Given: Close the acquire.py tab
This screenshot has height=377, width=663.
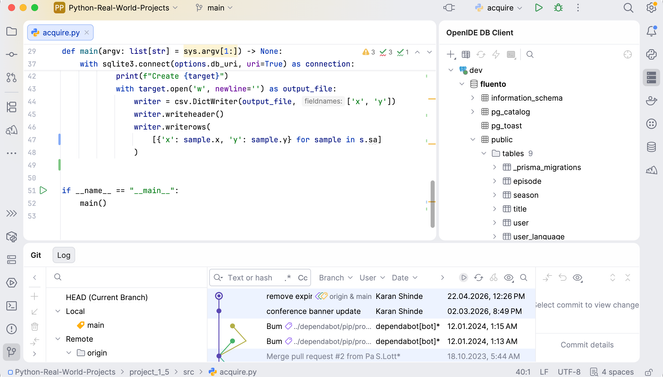Looking at the screenshot, I should [87, 33].
